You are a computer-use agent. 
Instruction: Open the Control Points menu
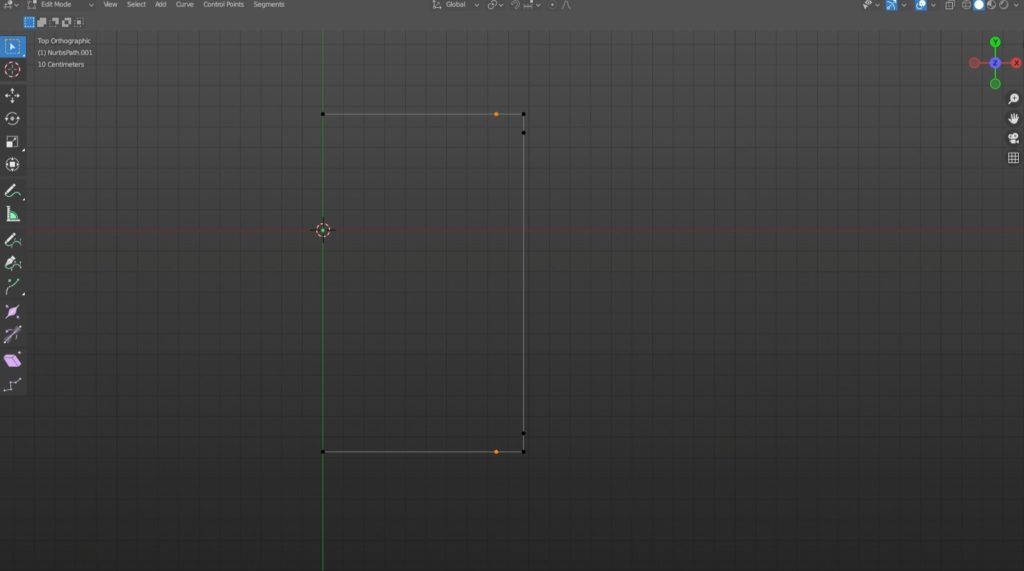pyautogui.click(x=223, y=5)
